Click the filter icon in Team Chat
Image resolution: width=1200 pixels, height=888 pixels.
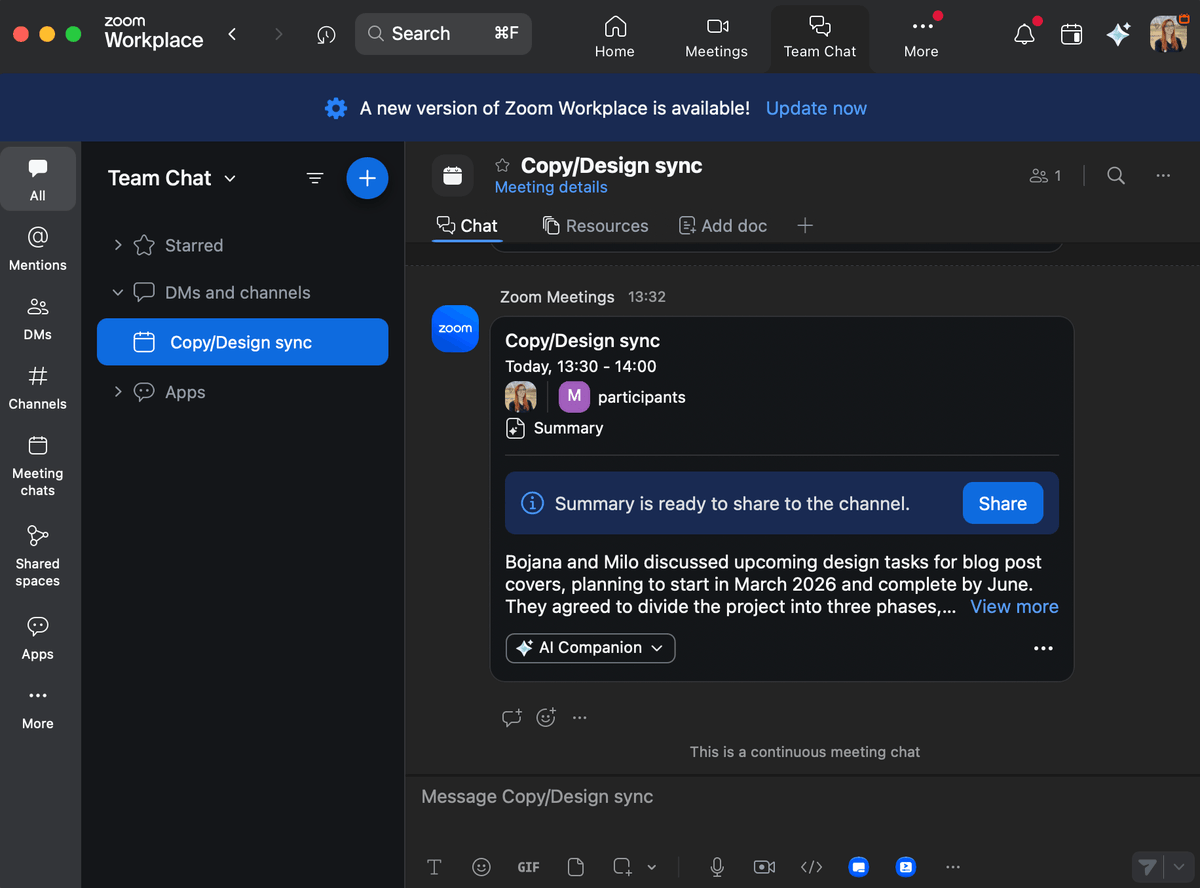[315, 178]
